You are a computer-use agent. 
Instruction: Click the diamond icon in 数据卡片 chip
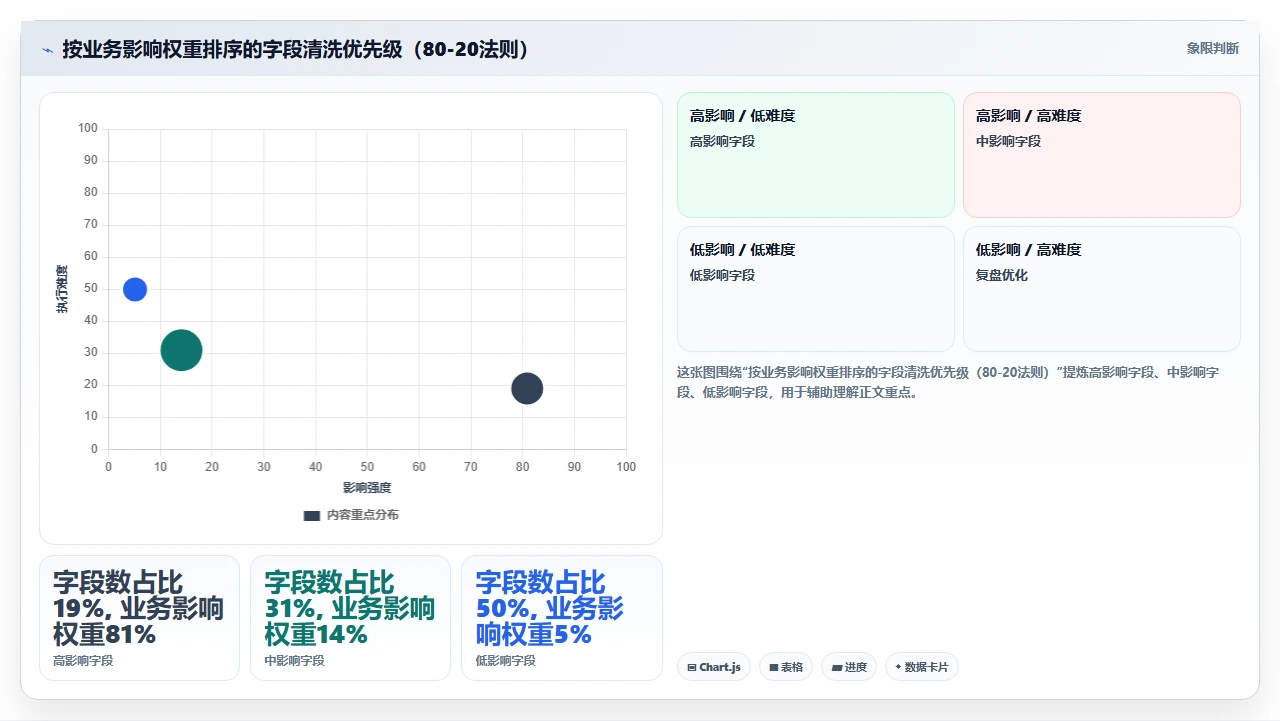(x=898, y=667)
